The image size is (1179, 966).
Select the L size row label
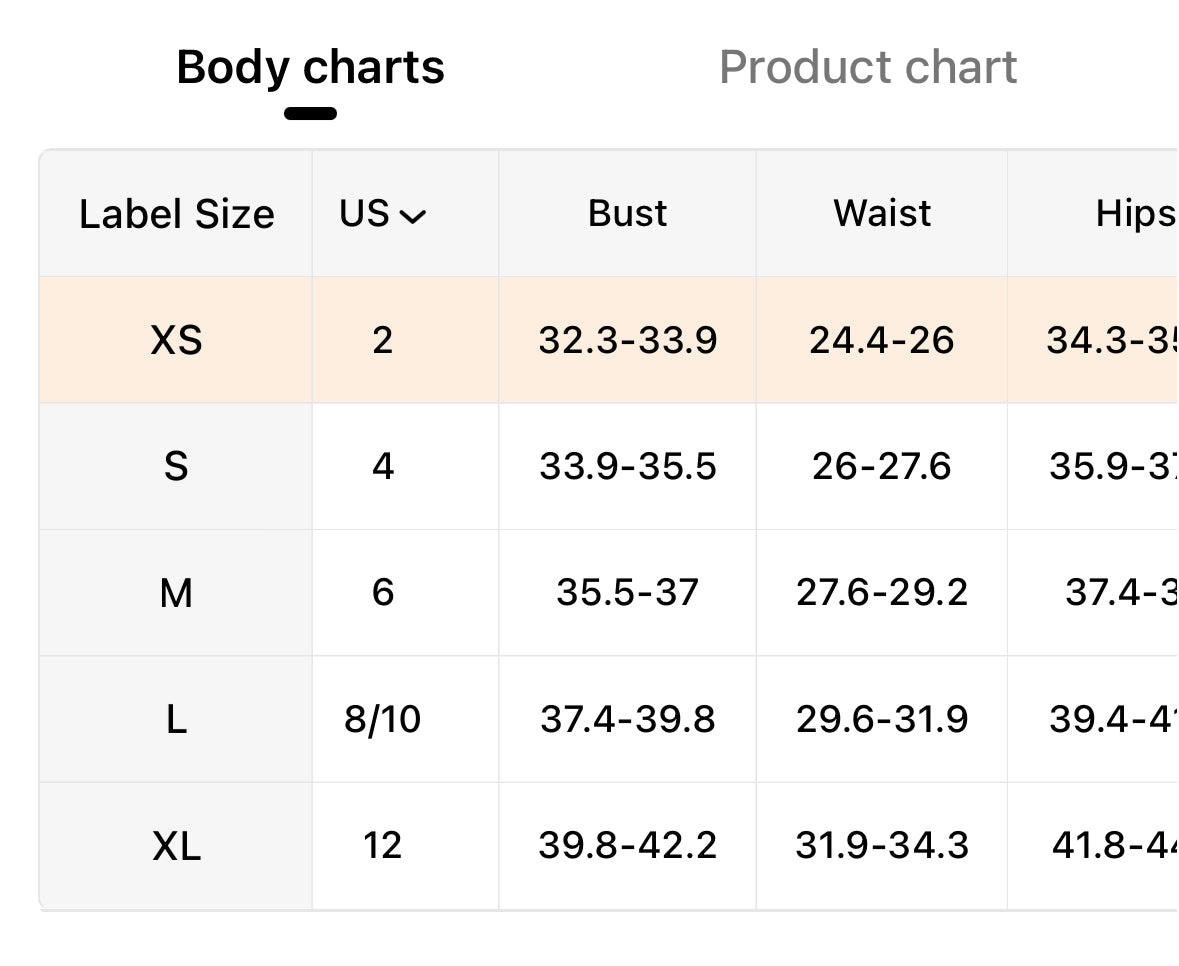tap(176, 719)
